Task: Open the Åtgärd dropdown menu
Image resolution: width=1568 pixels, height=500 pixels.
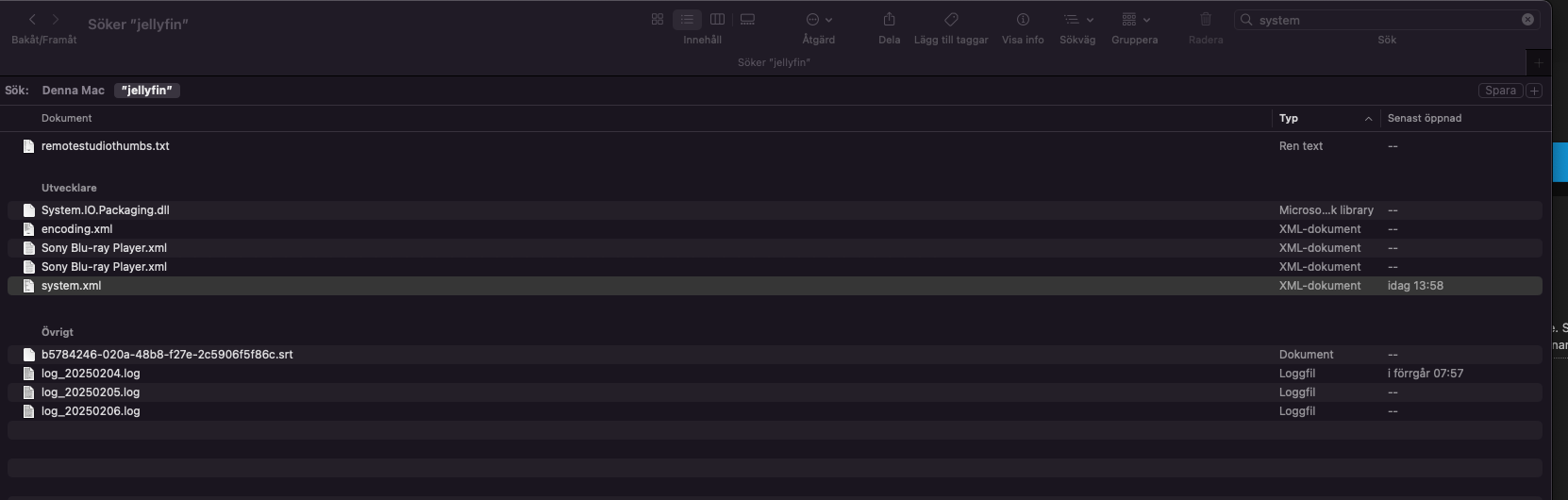Action: click(x=818, y=19)
